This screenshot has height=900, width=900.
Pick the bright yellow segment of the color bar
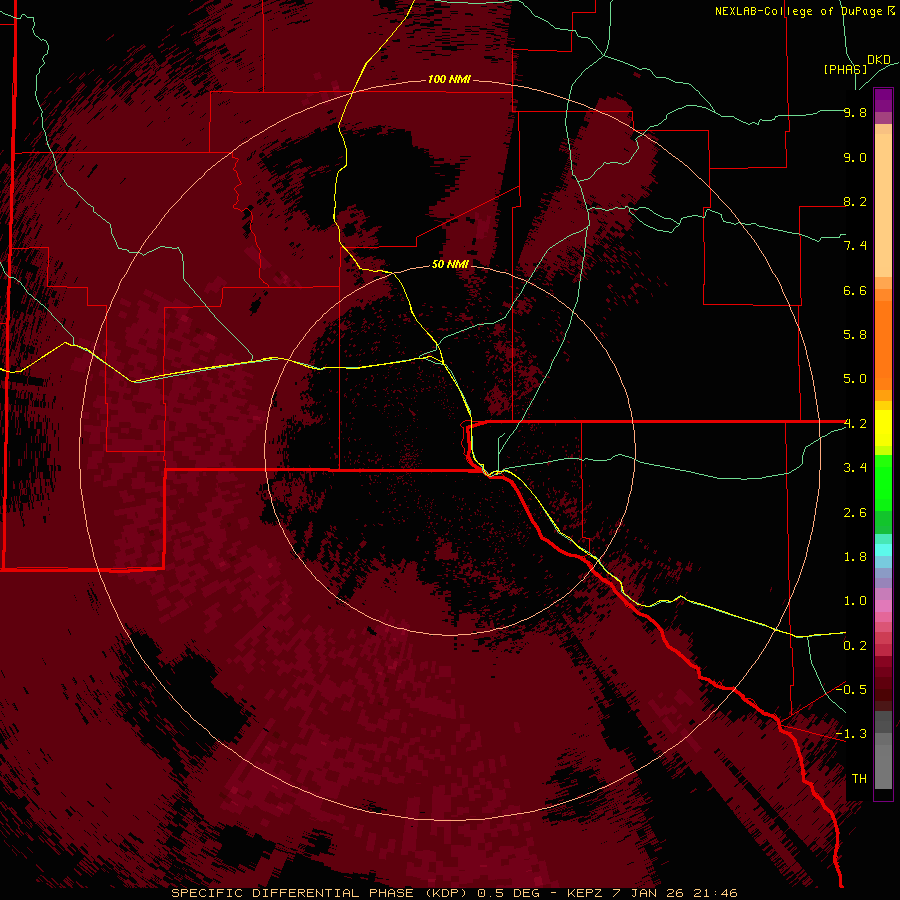coord(883,428)
